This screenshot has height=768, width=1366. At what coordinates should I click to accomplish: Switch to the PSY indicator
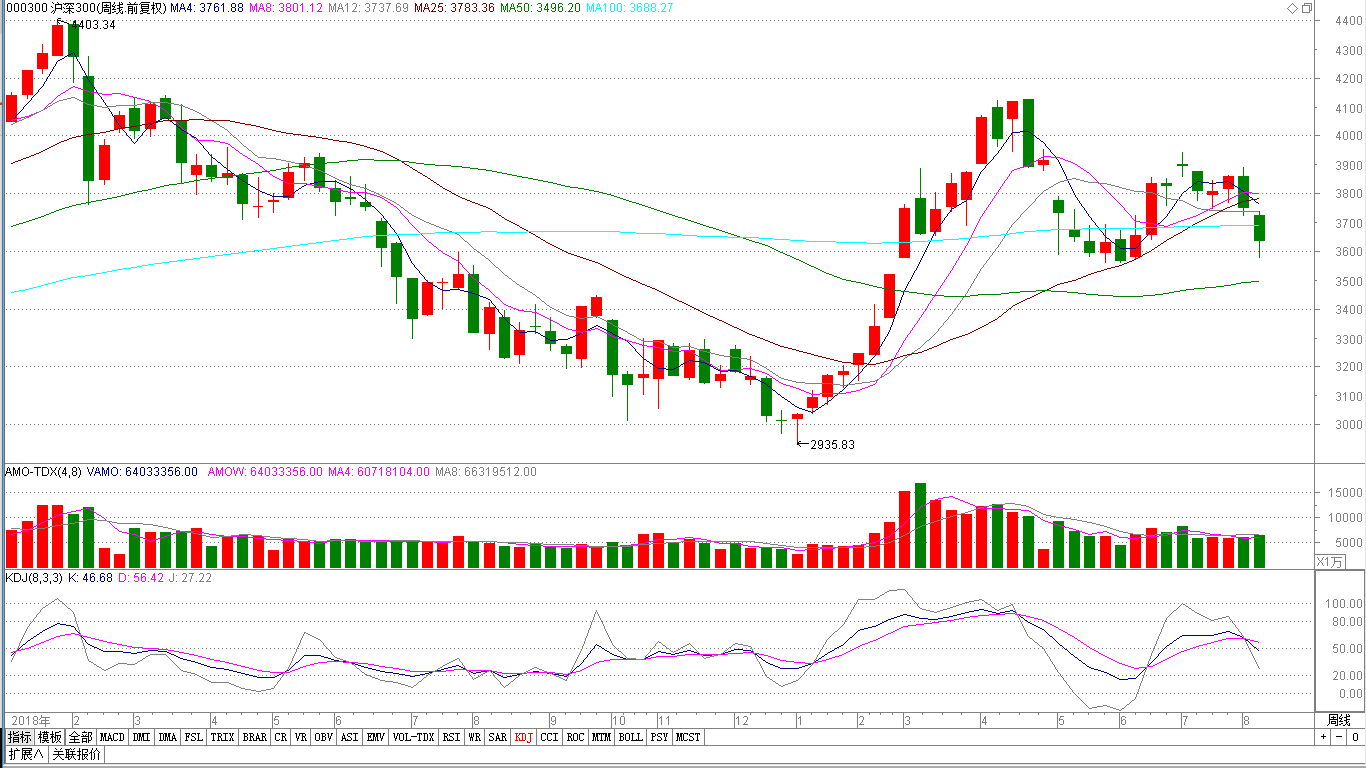[659, 737]
